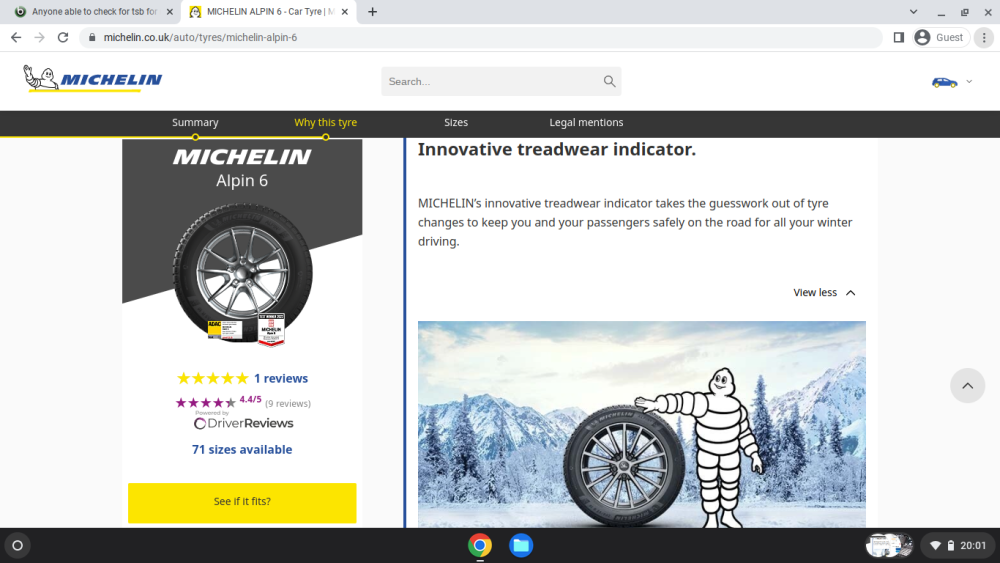1000x563 pixels.
Task: Click the See if it fits? button
Action: pos(242,502)
